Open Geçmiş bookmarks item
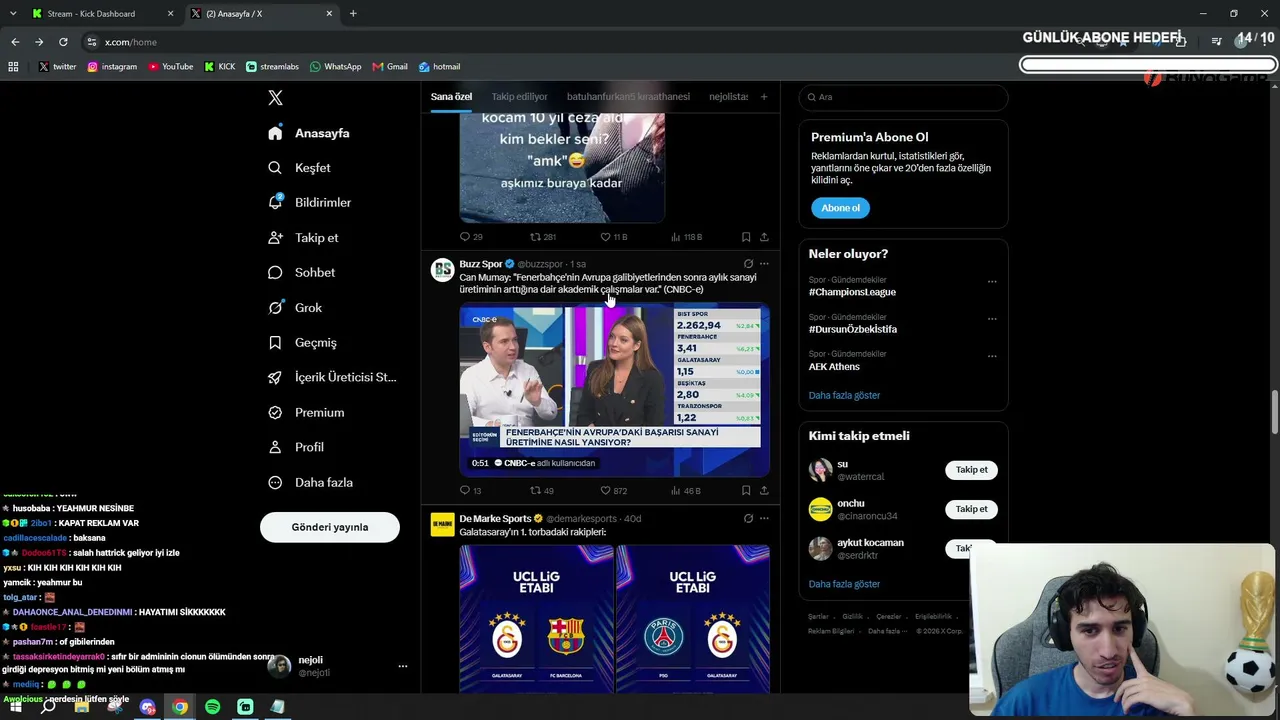The width and height of the screenshot is (1280, 720). pos(302,343)
